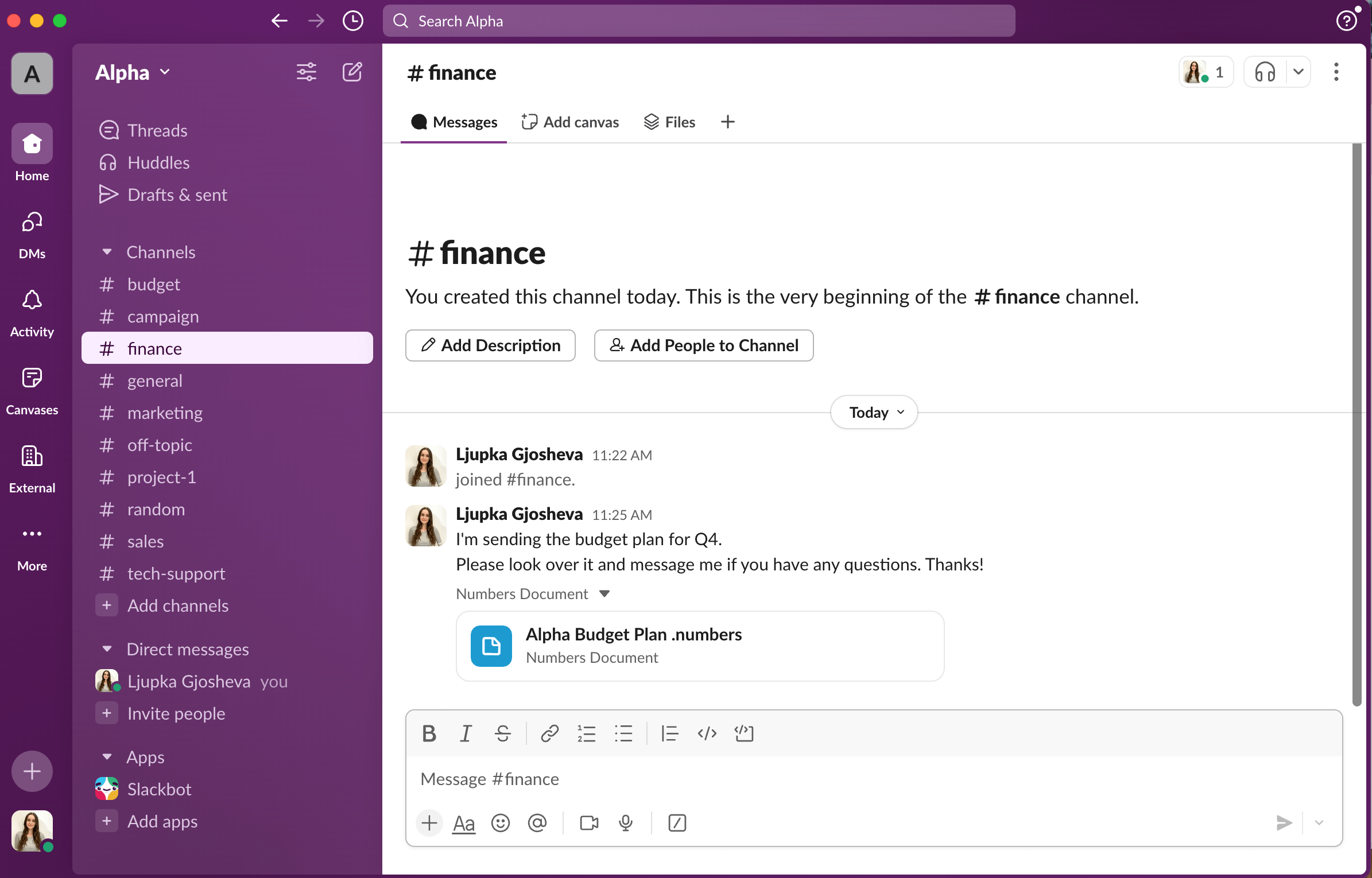The image size is (1372, 878).
Task: Switch to the Messages tab
Action: (454, 122)
